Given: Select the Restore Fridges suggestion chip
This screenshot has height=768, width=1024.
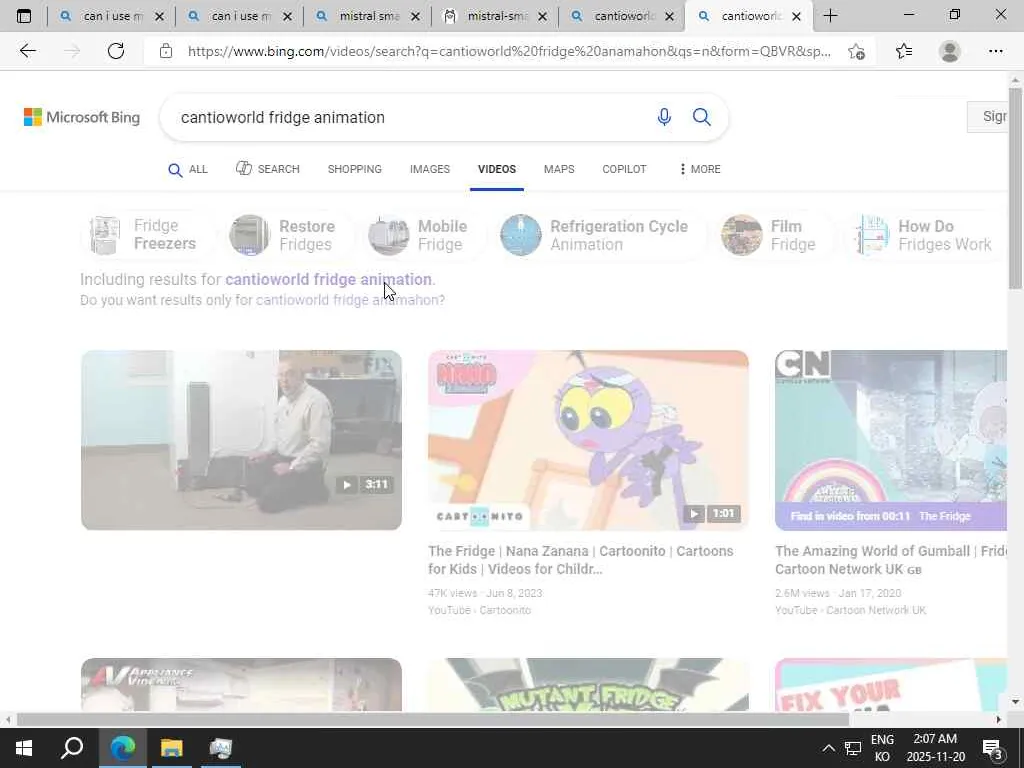Looking at the screenshot, I should [x=287, y=235].
